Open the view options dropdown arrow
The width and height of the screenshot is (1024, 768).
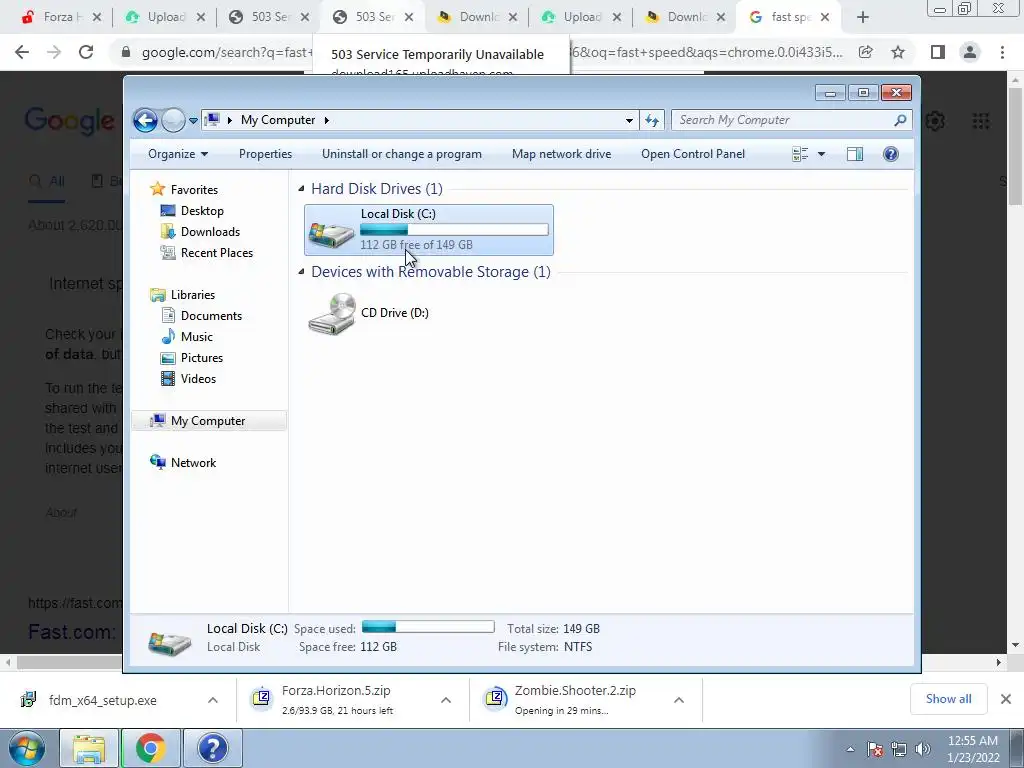coord(822,154)
